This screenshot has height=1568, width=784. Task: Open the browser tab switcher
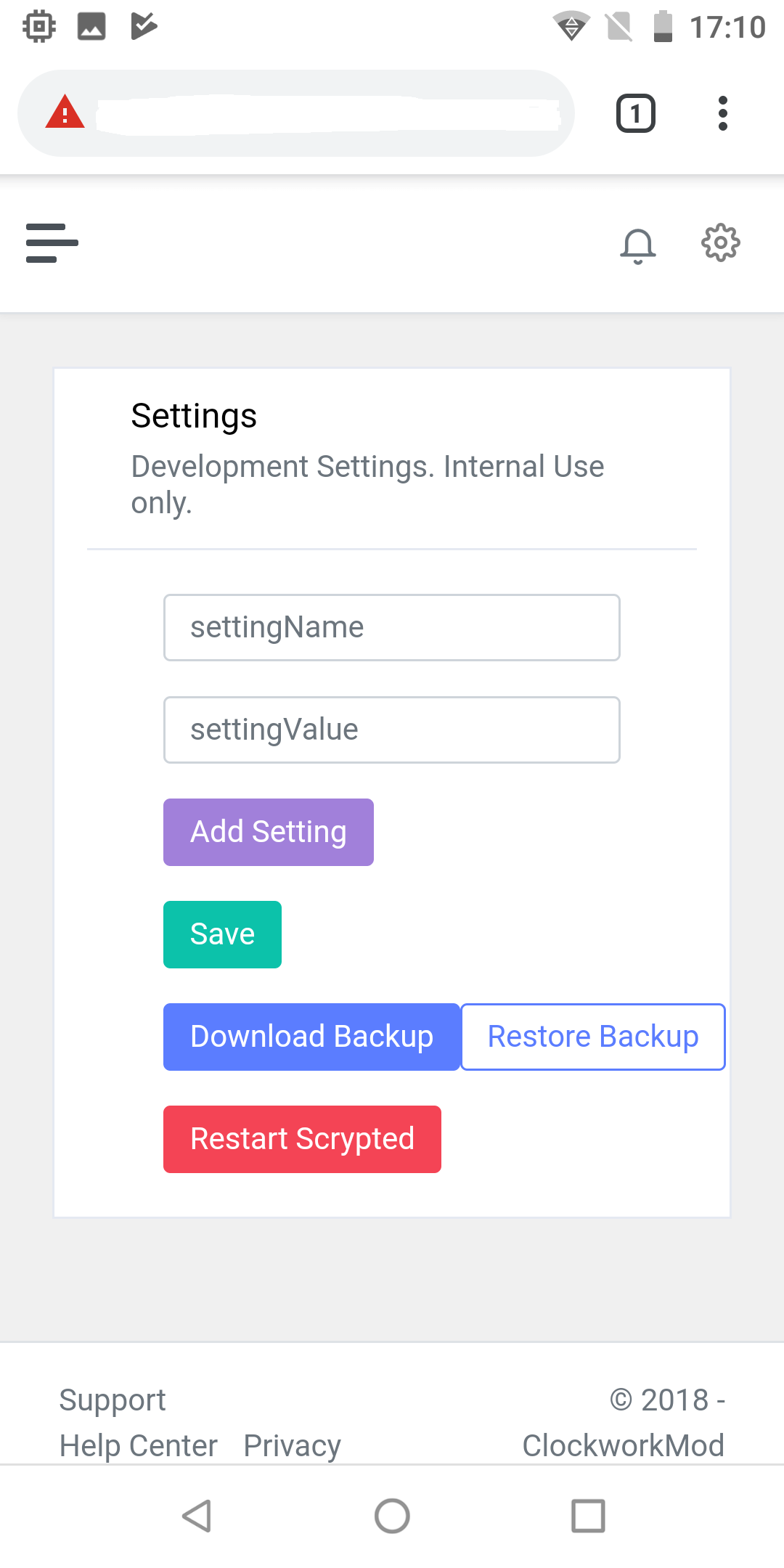[636, 113]
